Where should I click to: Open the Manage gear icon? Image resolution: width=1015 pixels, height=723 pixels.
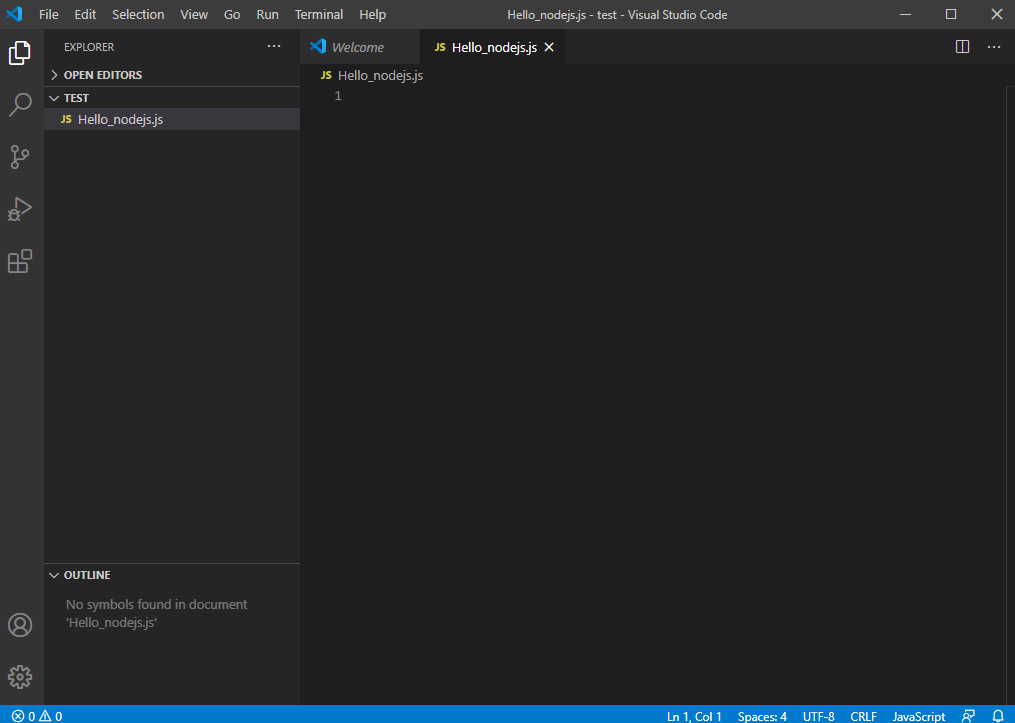(20, 677)
